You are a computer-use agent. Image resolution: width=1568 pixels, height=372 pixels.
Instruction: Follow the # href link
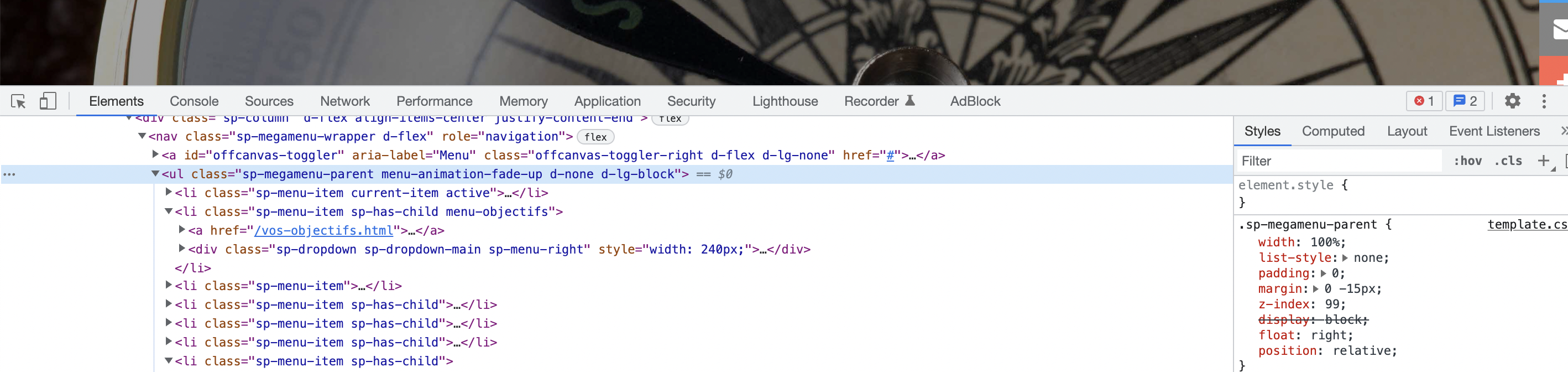(x=890, y=156)
